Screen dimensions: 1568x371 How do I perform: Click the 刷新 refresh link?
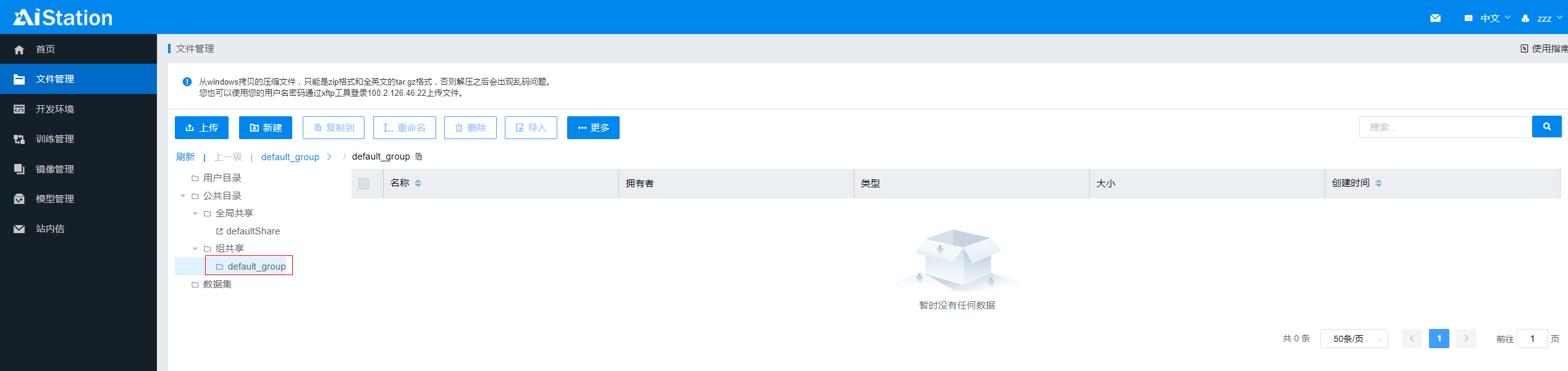click(x=185, y=157)
